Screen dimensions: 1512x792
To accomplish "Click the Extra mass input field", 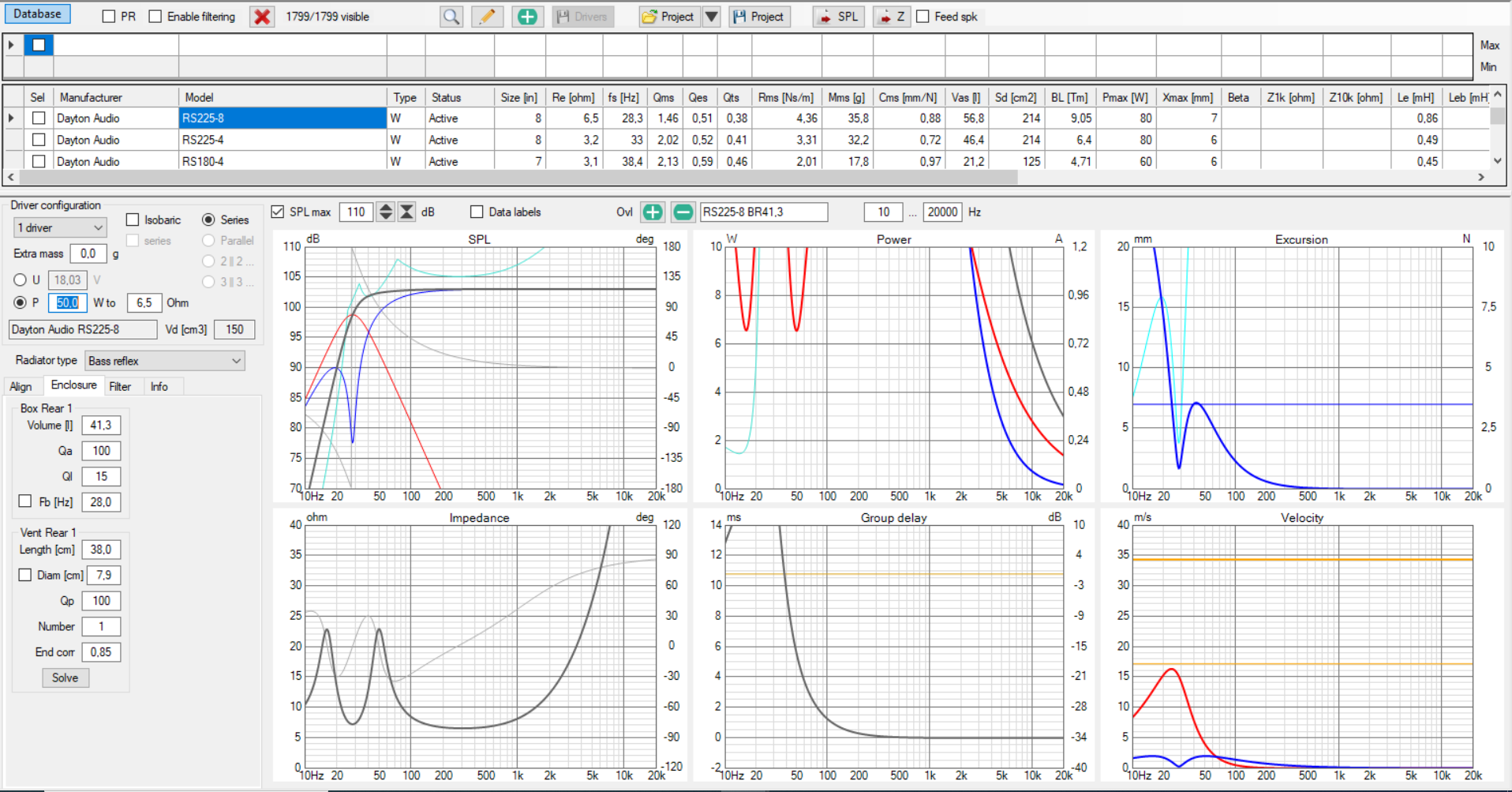I will pyautogui.click(x=88, y=253).
